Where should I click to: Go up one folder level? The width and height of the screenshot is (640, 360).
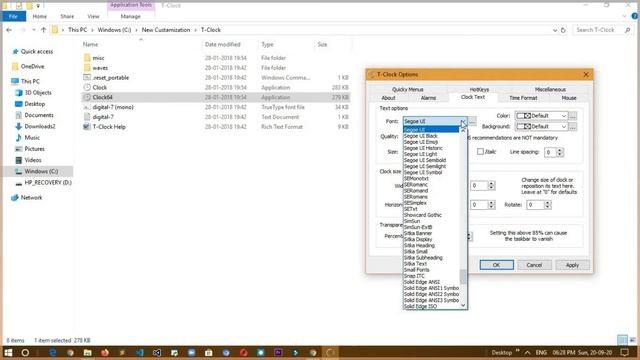click(43, 30)
